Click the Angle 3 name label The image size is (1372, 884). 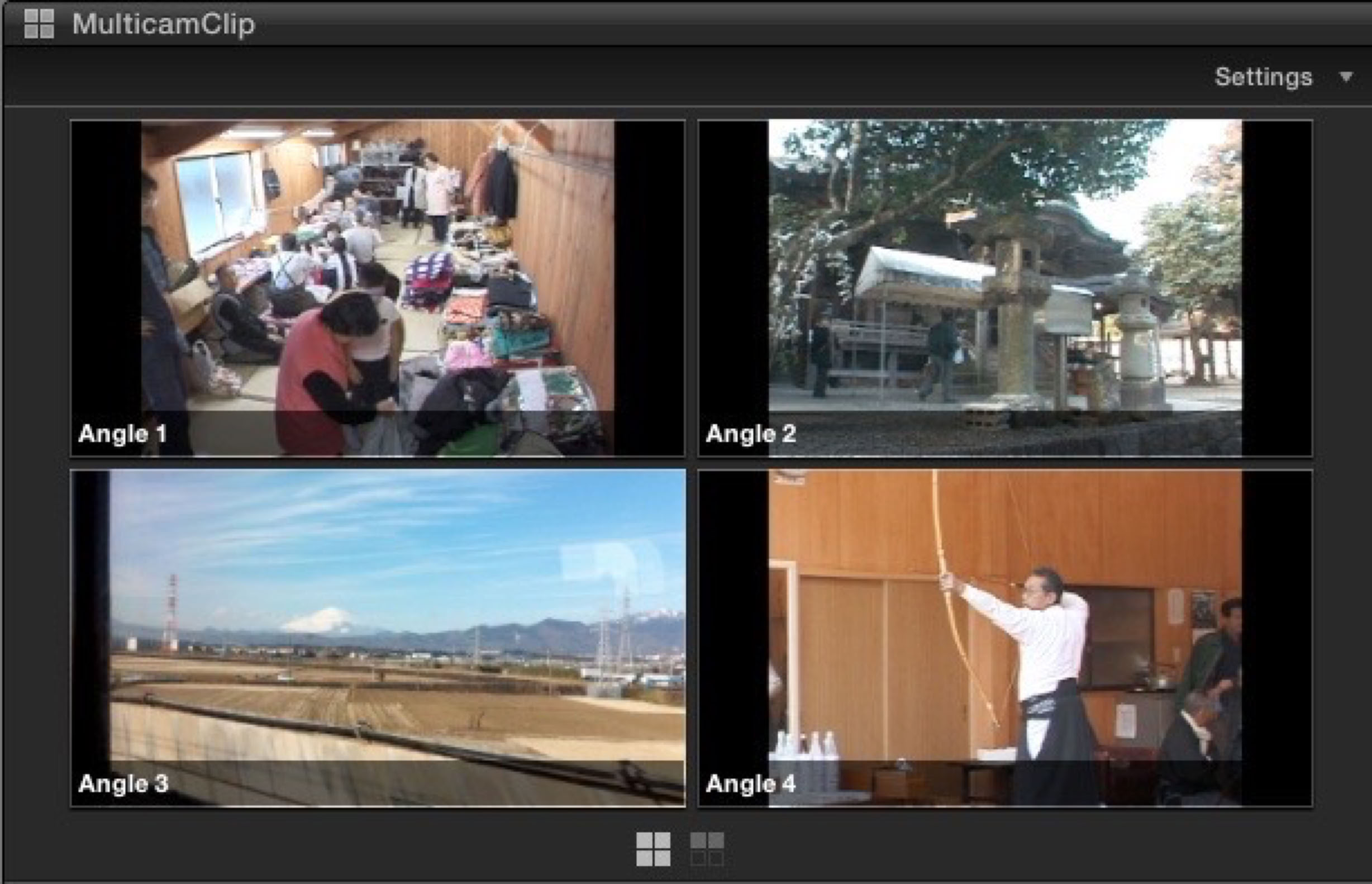(x=123, y=784)
